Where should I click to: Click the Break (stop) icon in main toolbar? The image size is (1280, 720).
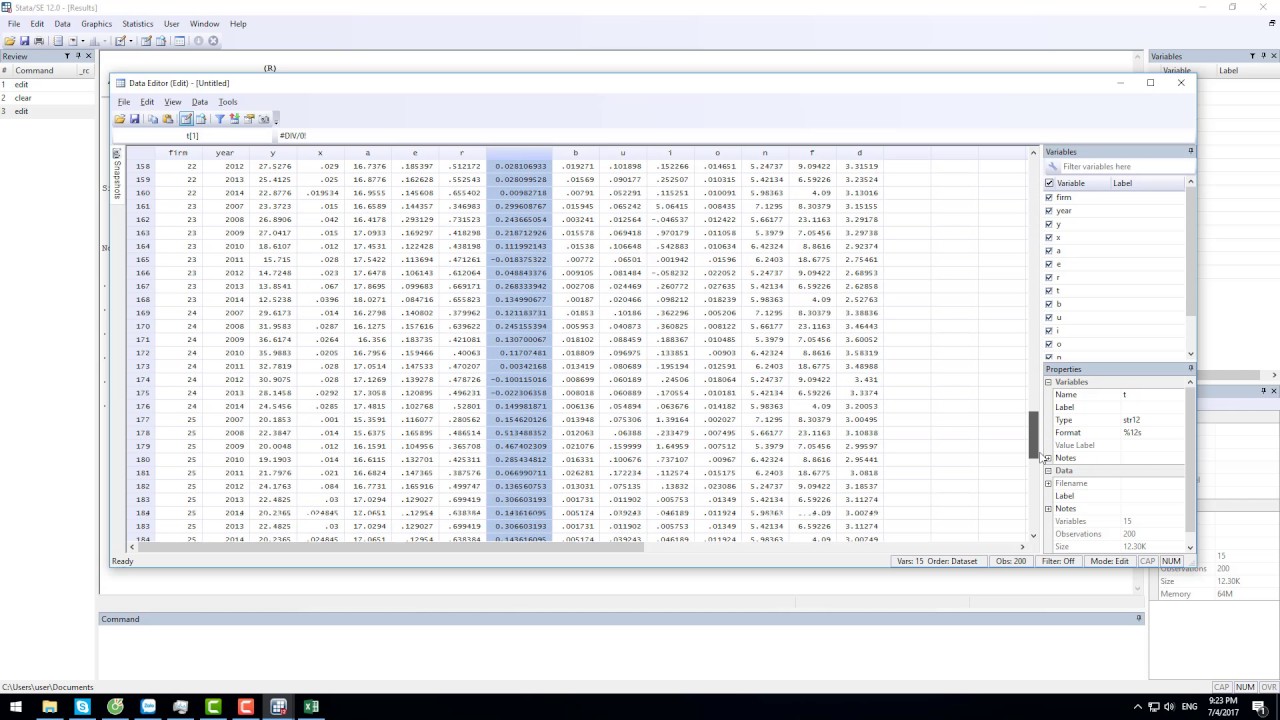pos(213,41)
